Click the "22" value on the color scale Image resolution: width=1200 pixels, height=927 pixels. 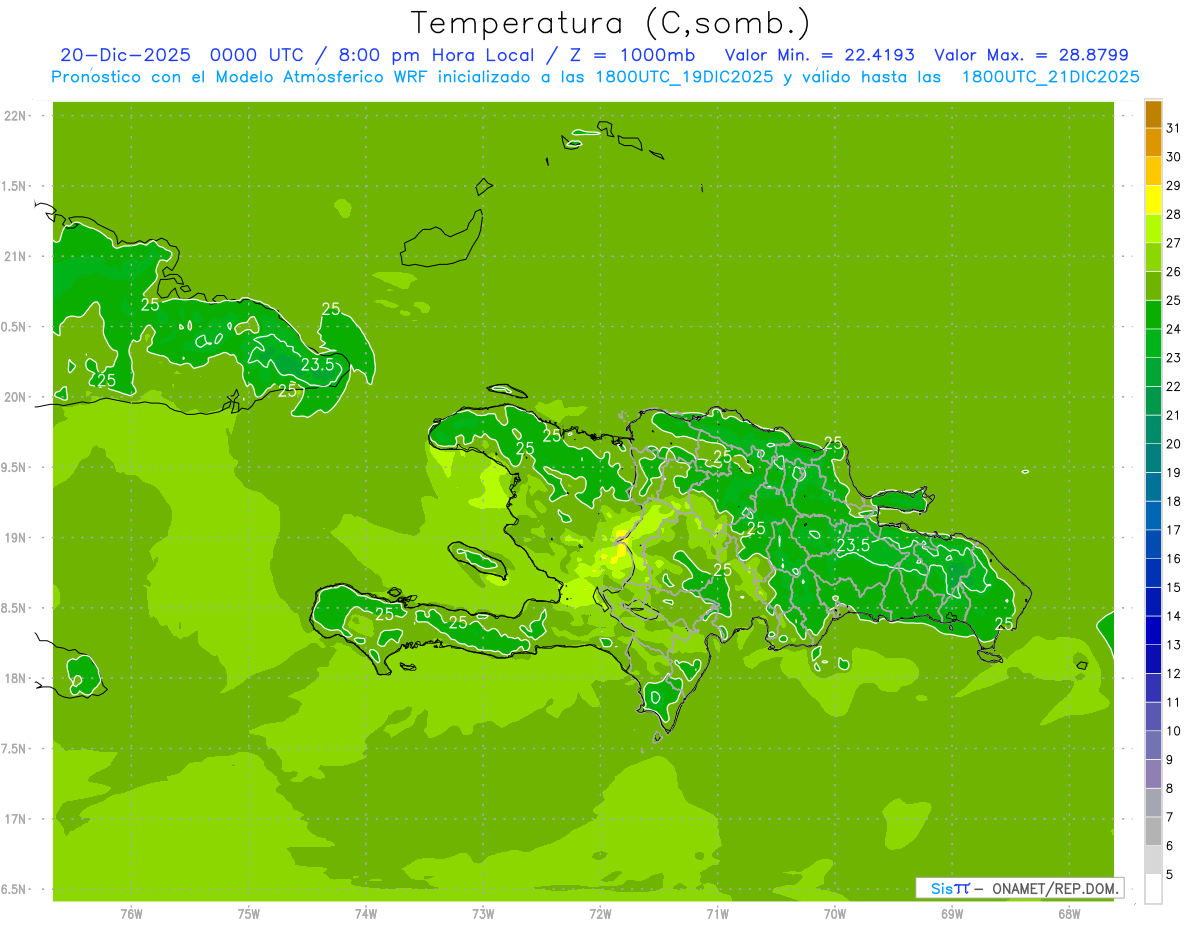click(1174, 387)
